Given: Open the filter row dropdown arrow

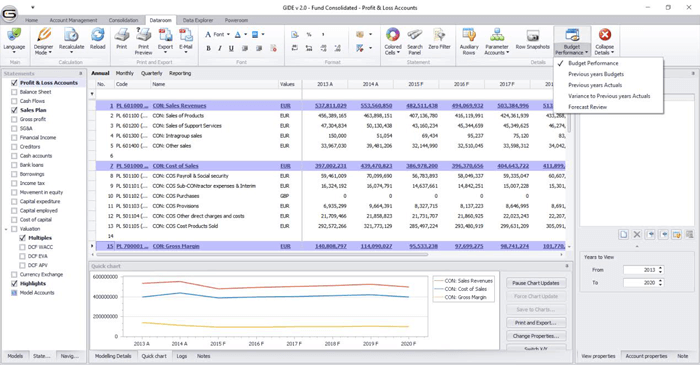Looking at the screenshot, I should [92, 94].
